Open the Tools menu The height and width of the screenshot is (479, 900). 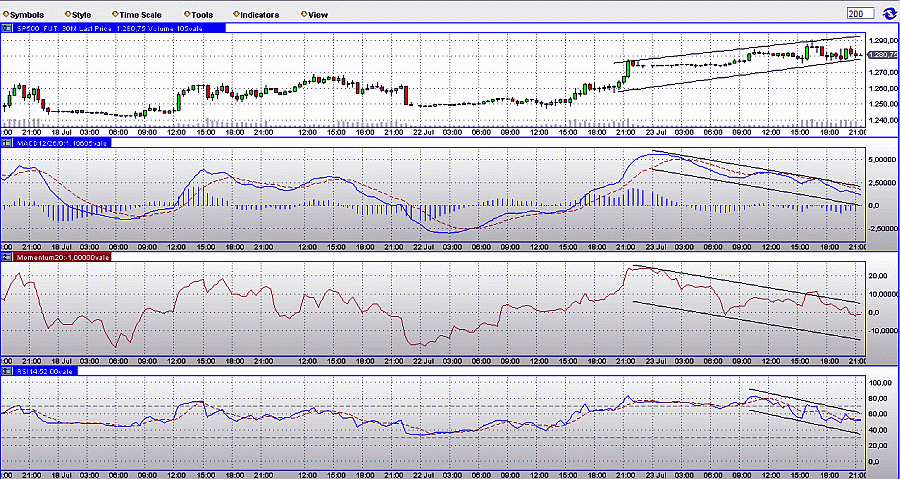[x=199, y=15]
